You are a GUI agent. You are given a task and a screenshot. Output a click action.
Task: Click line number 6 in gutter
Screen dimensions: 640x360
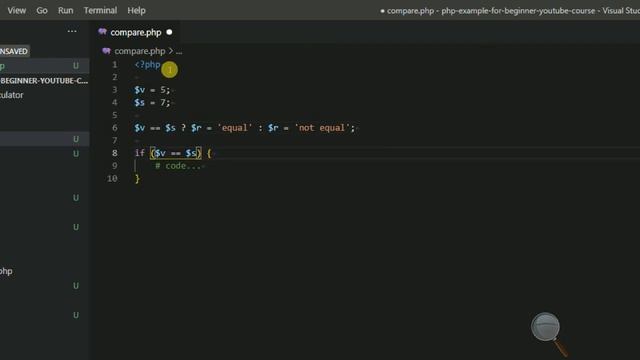[x=115, y=128]
